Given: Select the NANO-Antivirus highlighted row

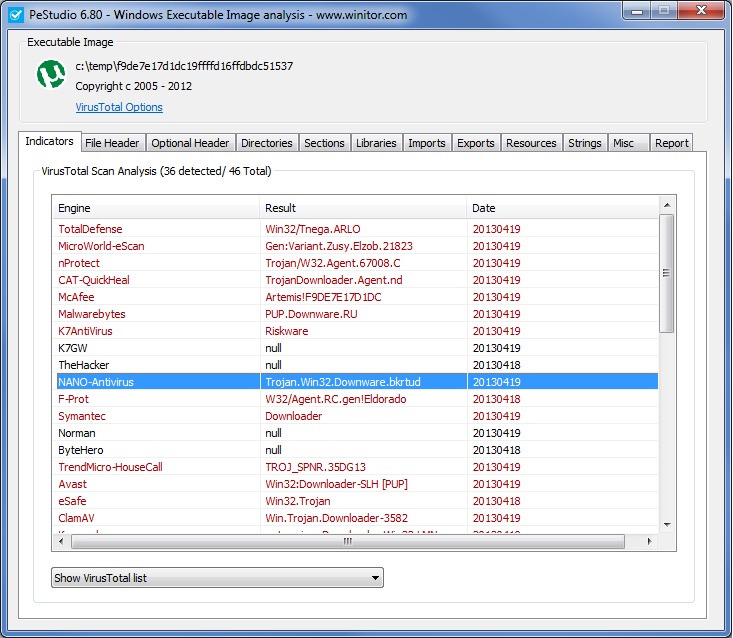Looking at the screenshot, I should [355, 382].
